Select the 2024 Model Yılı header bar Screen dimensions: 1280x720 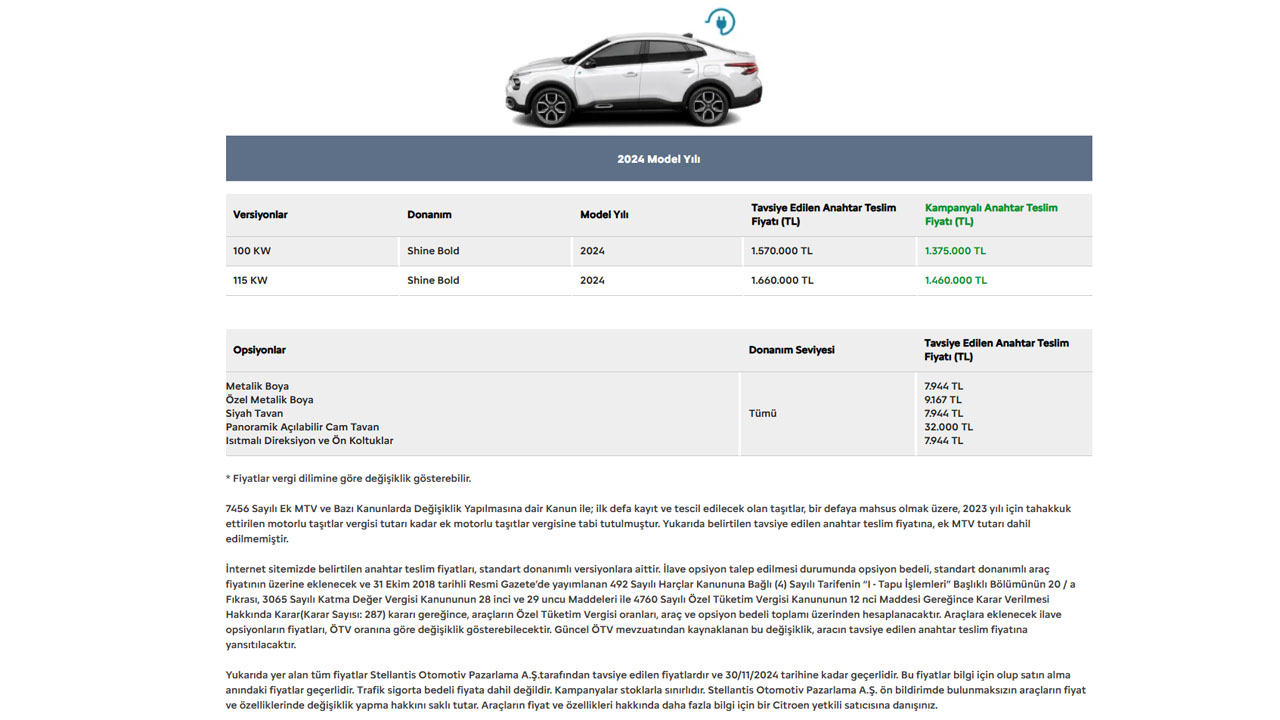658,159
